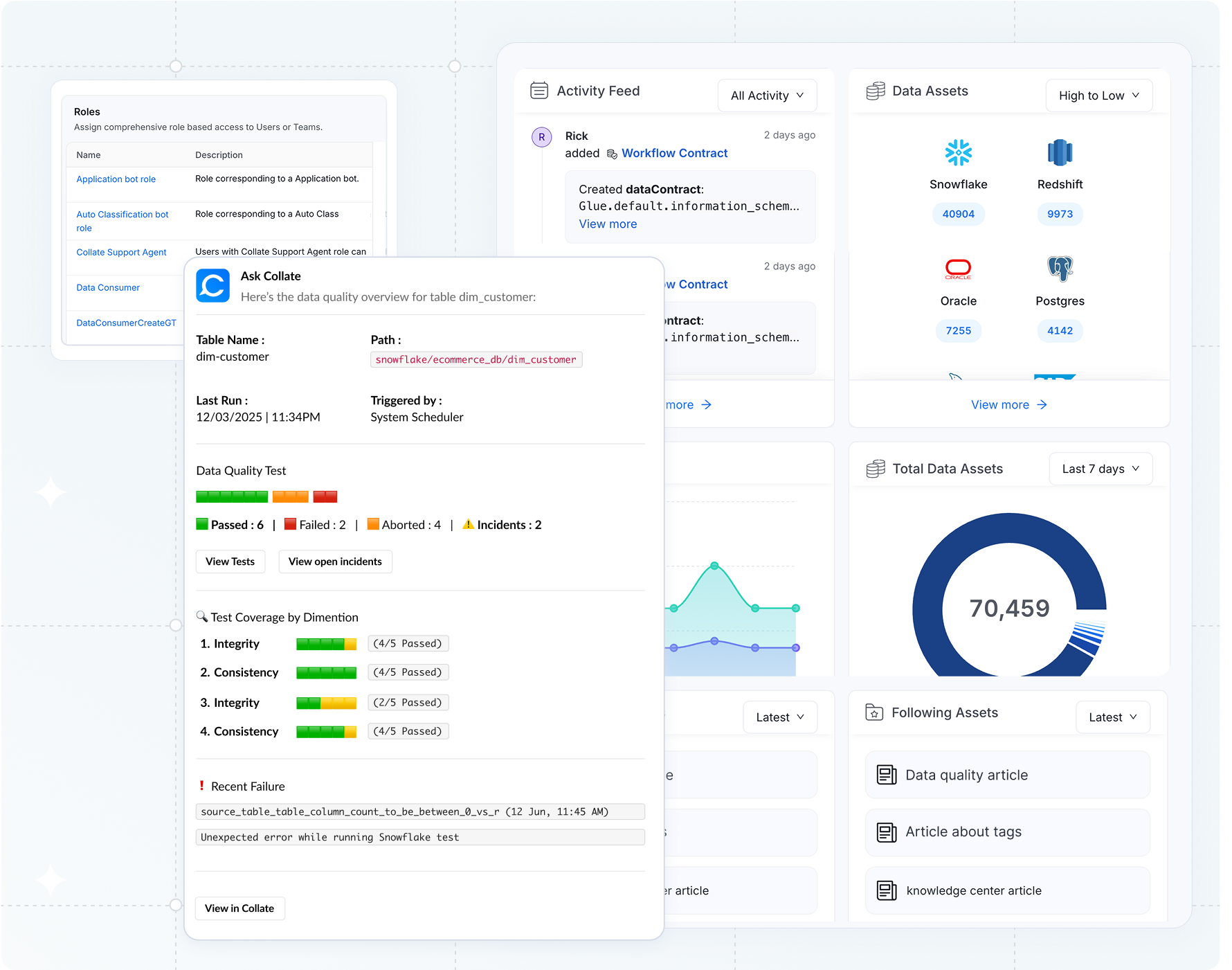Image resolution: width=1232 pixels, height=970 pixels.
Task: Open the Workflow Contract link
Action: [x=674, y=153]
